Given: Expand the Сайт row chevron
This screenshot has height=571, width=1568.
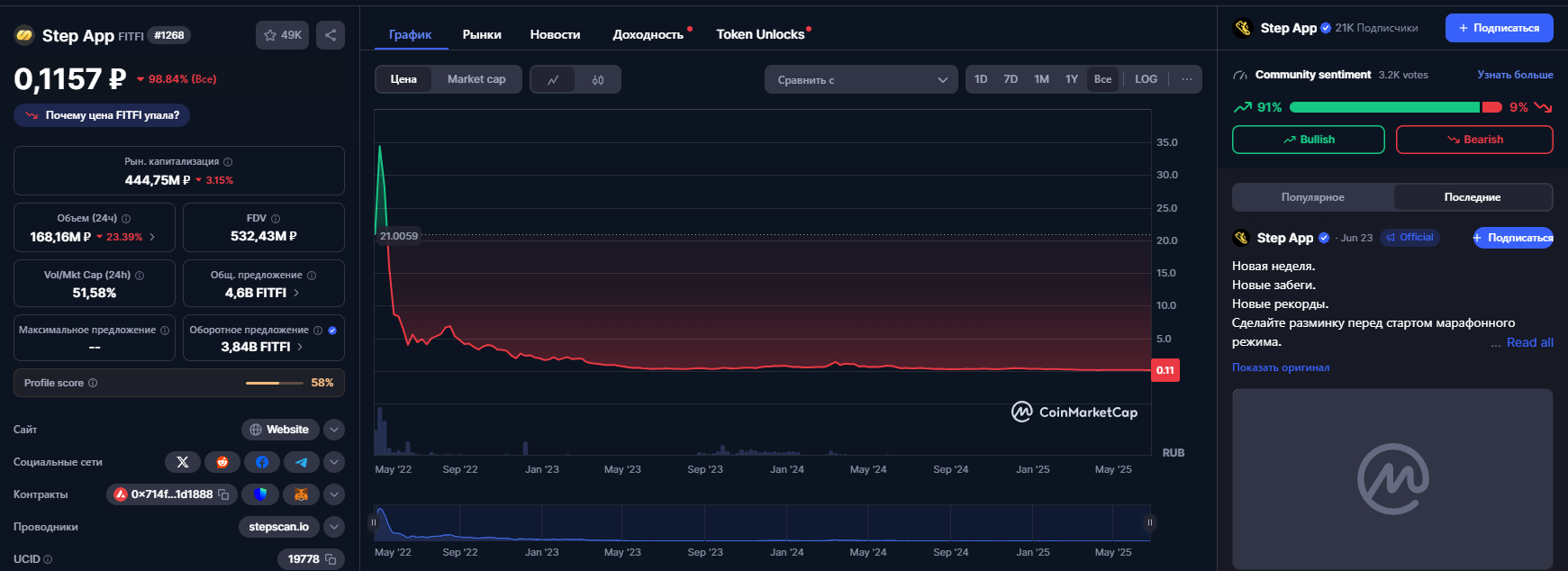Looking at the screenshot, I should coord(334,430).
